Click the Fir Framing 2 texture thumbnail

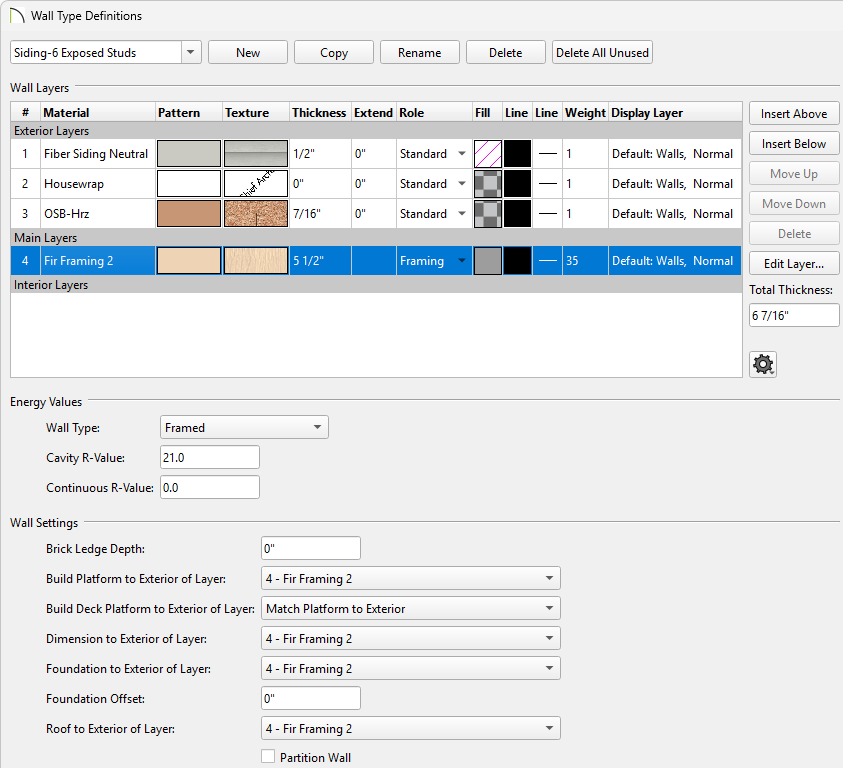pyautogui.click(x=255, y=261)
